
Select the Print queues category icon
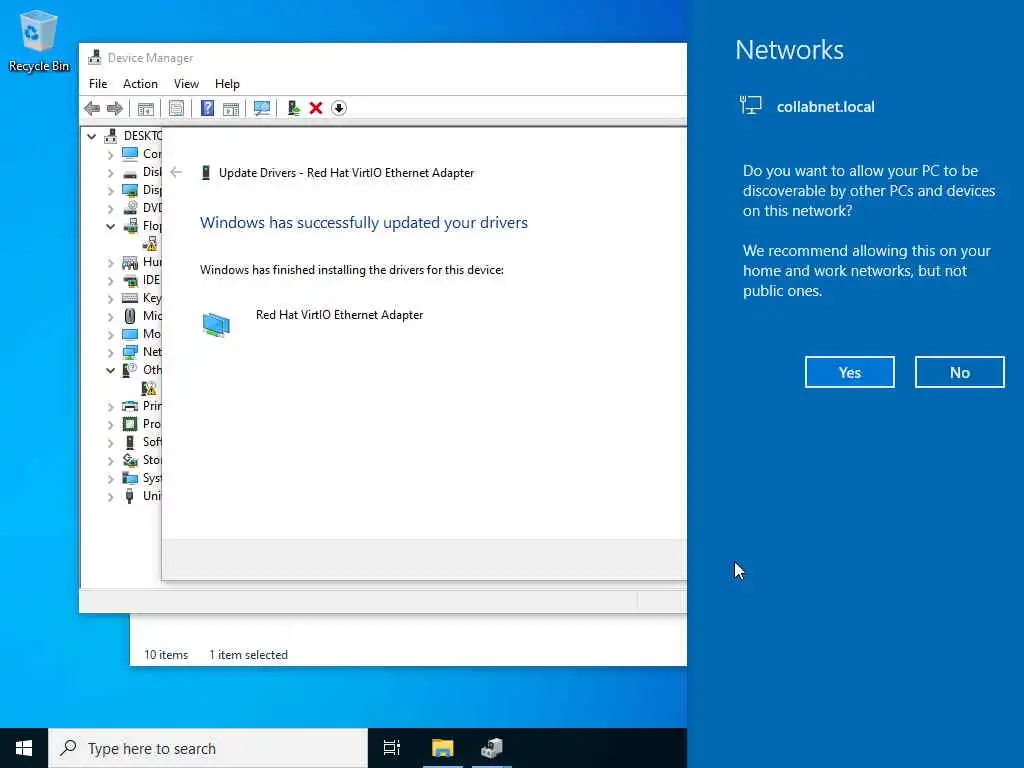(x=130, y=406)
